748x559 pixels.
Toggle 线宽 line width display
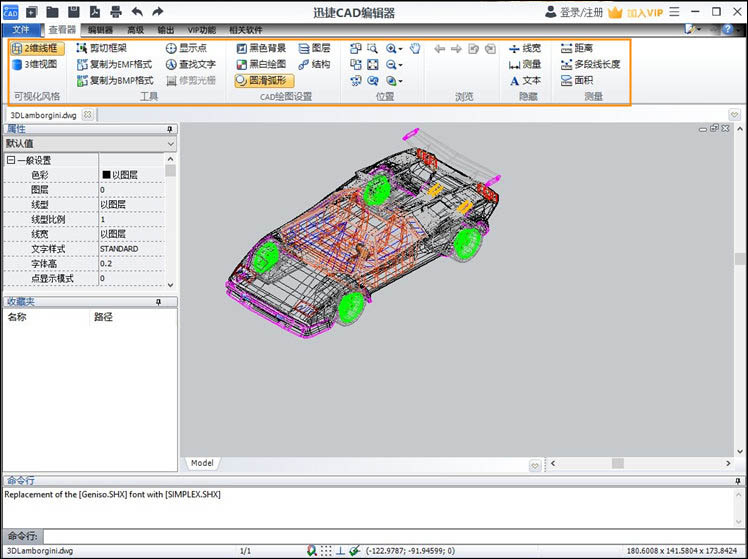[x=525, y=48]
